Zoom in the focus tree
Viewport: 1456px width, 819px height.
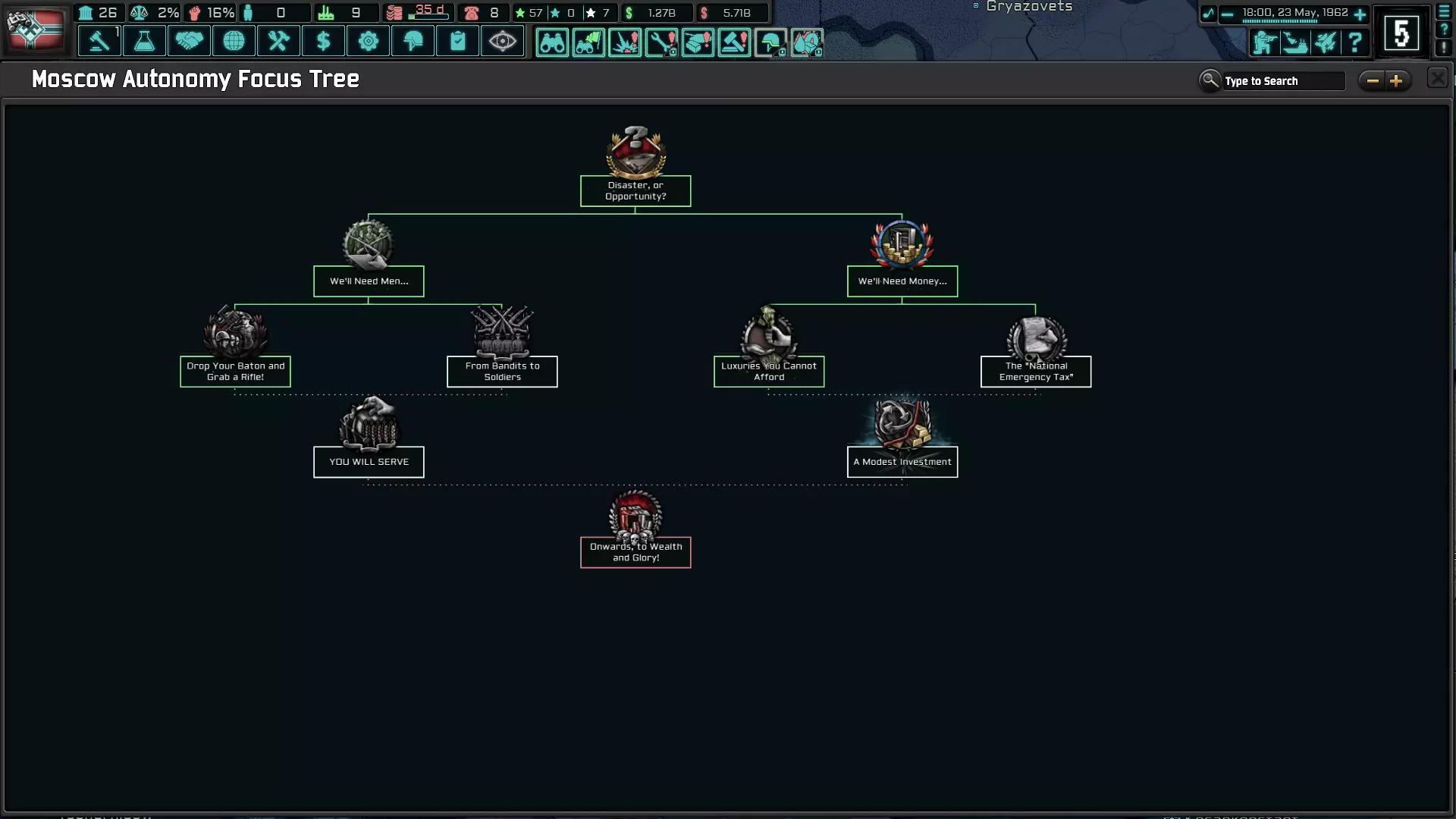[1396, 80]
